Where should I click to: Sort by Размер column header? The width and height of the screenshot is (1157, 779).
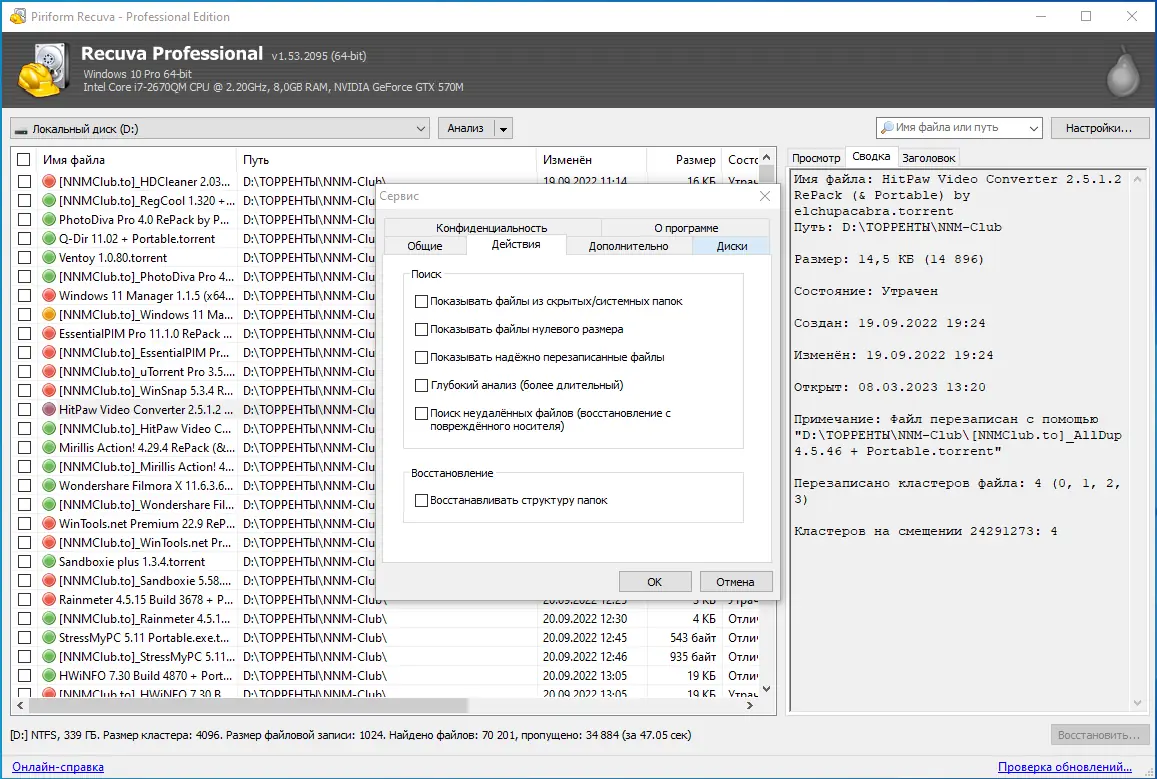(684, 159)
